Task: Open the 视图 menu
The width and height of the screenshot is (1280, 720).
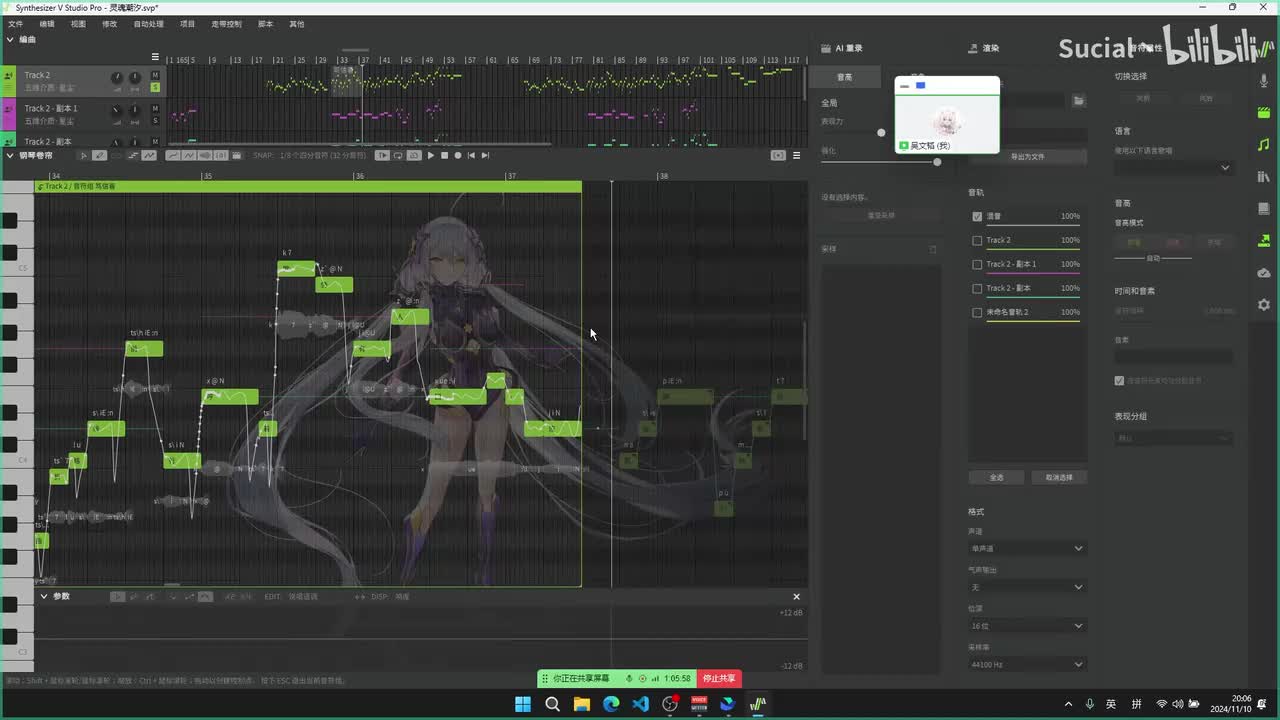Action: (78, 24)
